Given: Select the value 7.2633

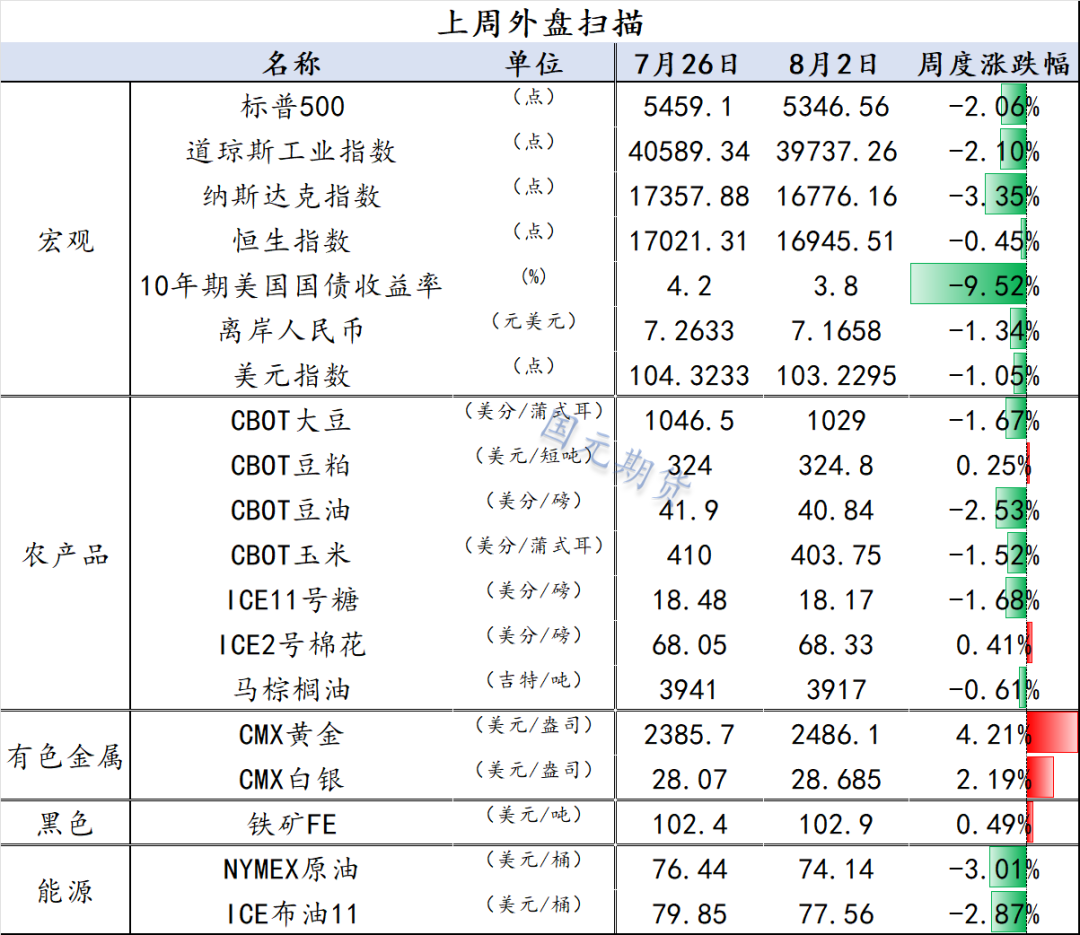Looking at the screenshot, I should click(x=689, y=331).
